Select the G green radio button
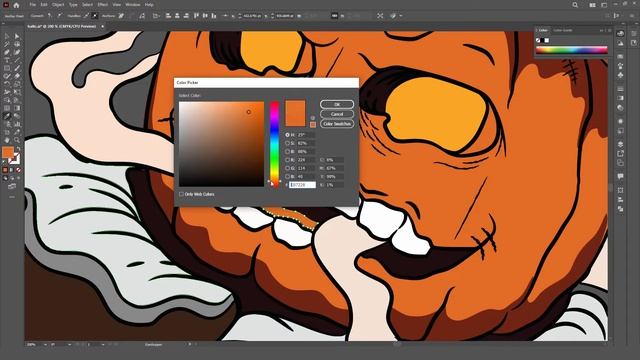Viewport: 640px width, 360px height. point(287,168)
